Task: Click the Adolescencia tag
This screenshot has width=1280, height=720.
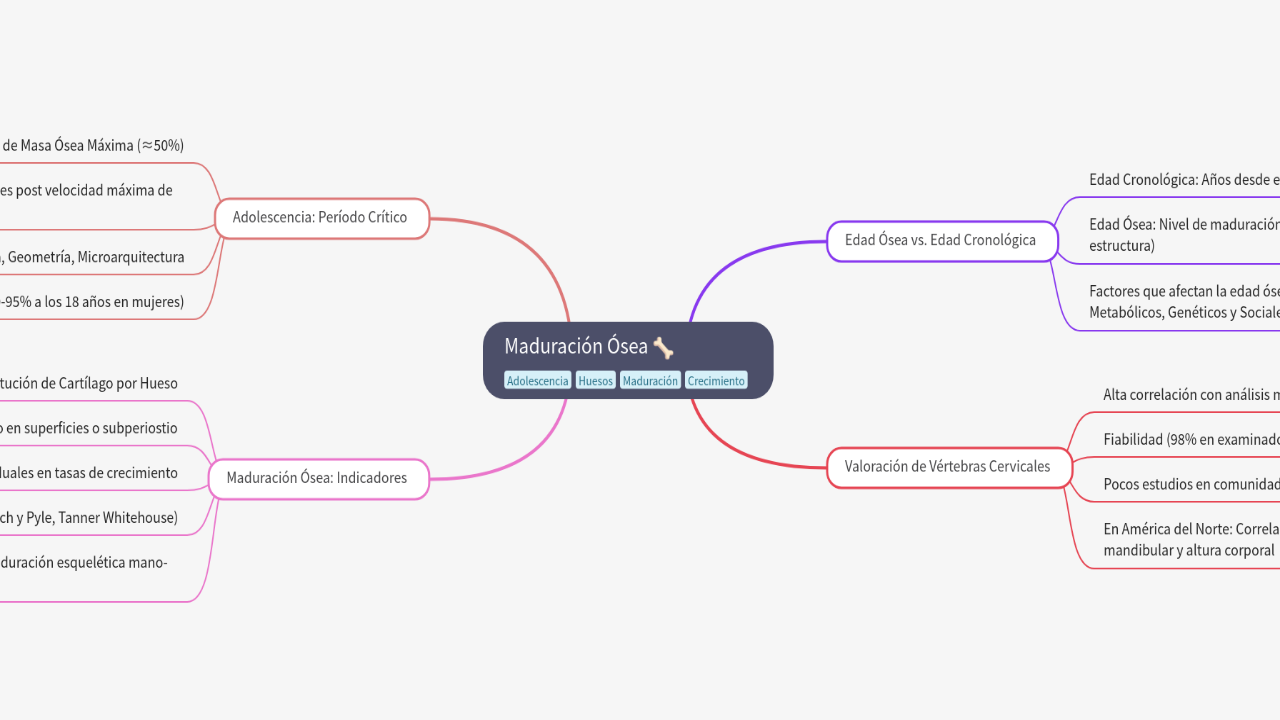Action: tap(538, 381)
